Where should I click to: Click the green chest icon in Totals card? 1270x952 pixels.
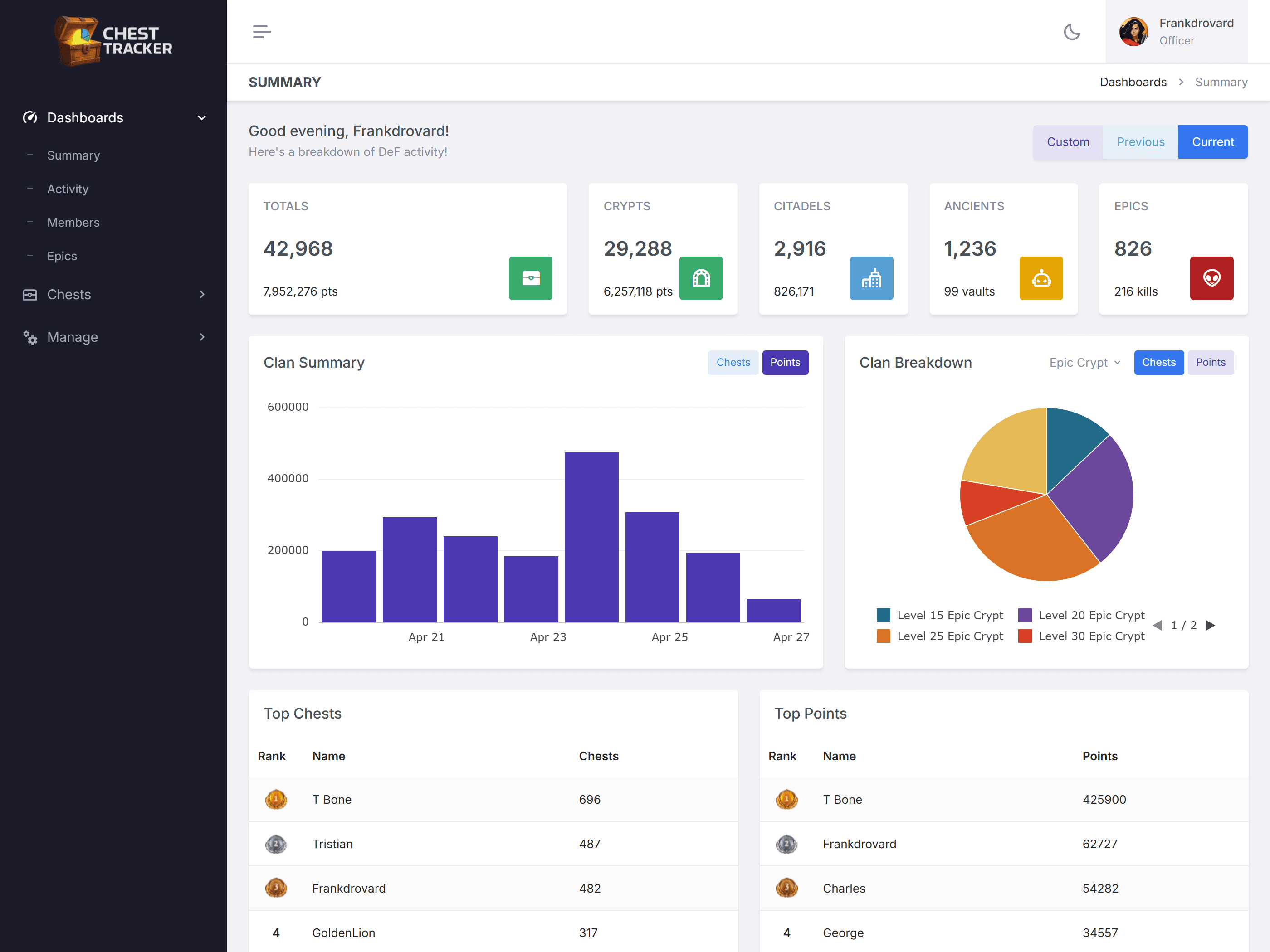pyautogui.click(x=530, y=278)
